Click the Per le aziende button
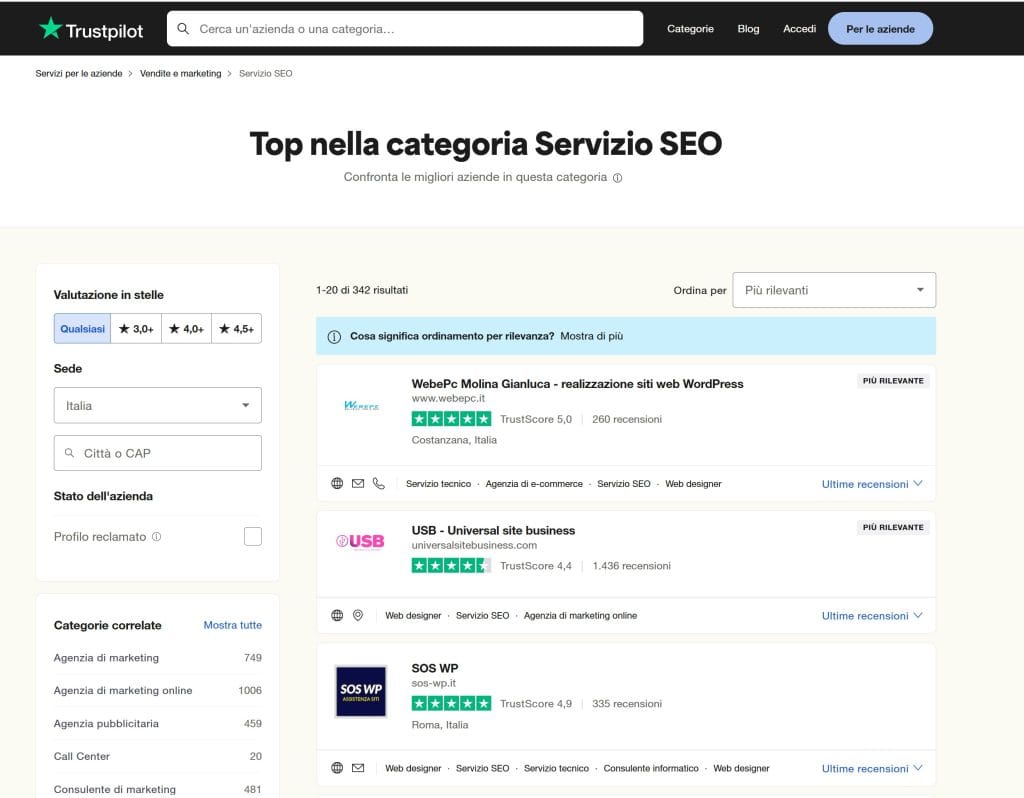This screenshot has width=1024, height=798. tap(880, 29)
